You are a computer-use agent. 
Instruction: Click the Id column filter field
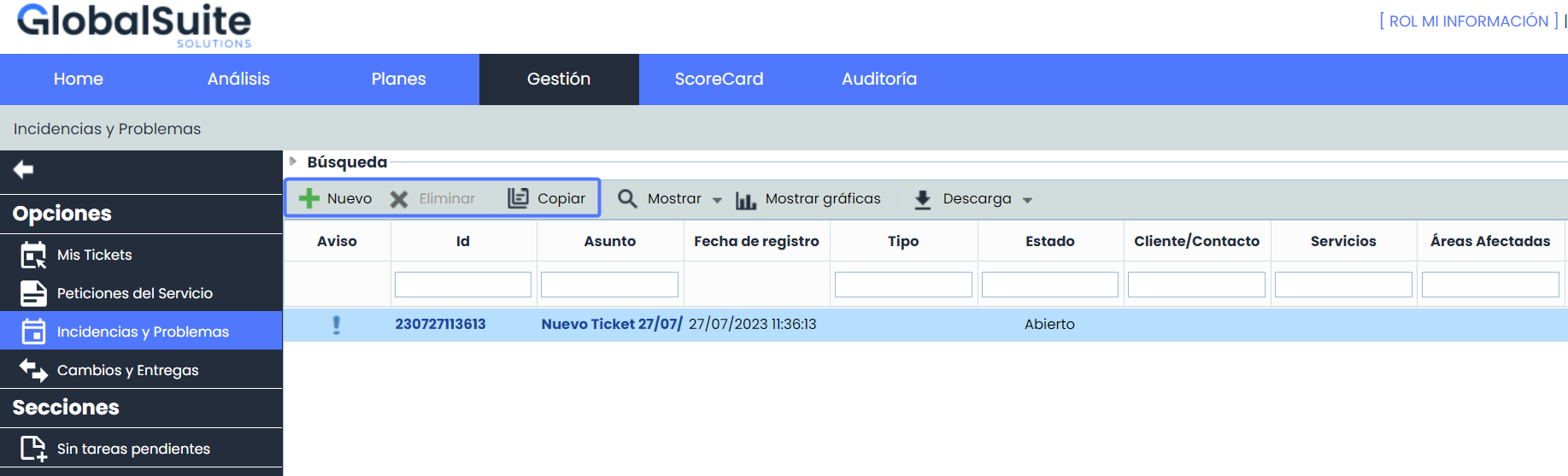[462, 285]
